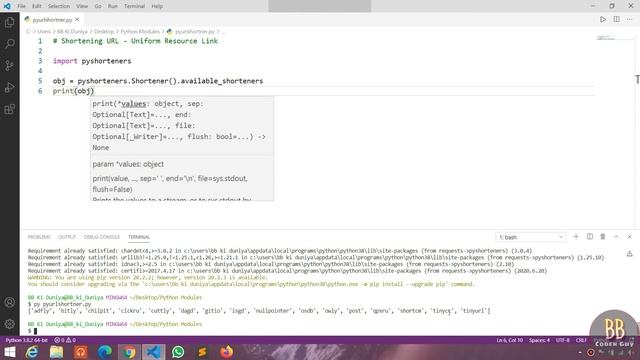Place cursor on the import pyshorteners line

92,61
